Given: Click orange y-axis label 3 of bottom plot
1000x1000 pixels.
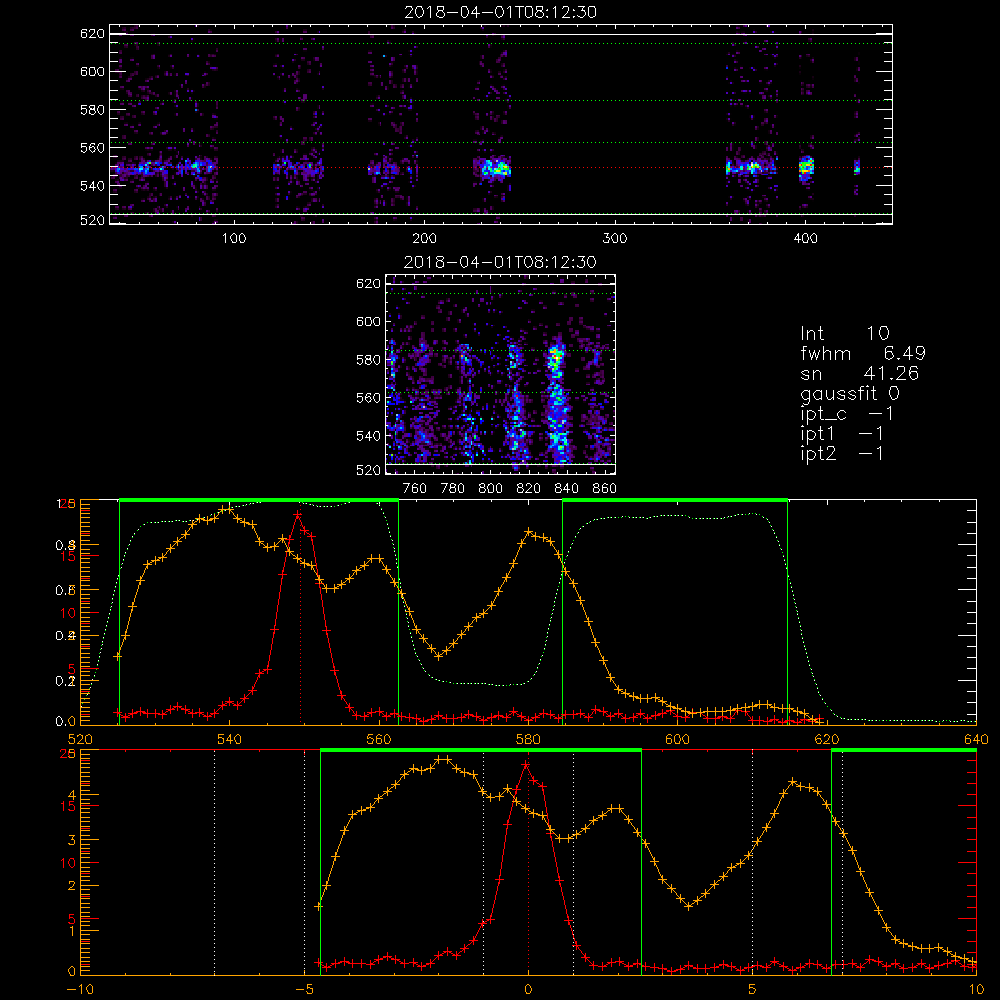Looking at the screenshot, I should [x=71, y=840].
